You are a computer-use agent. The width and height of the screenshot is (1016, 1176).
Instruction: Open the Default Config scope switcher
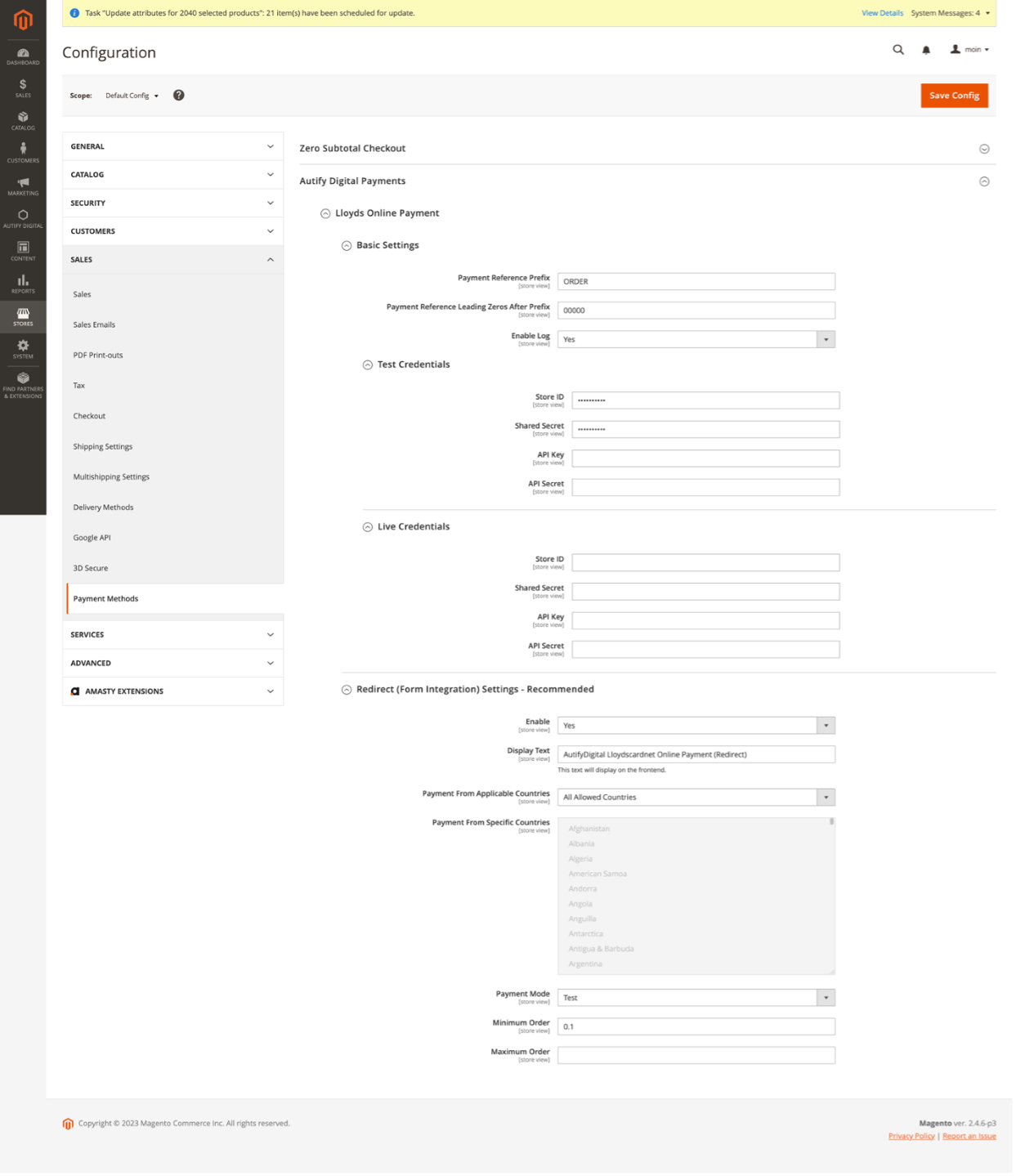[x=132, y=96]
